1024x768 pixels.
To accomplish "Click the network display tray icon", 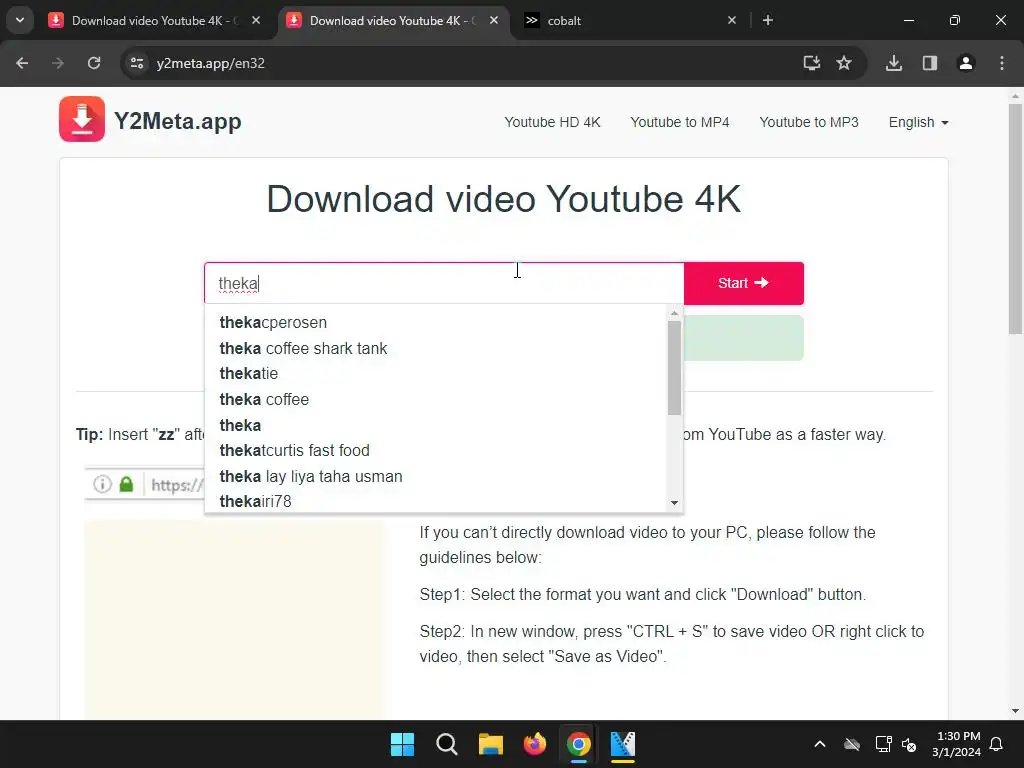I will pyautogui.click(x=883, y=744).
